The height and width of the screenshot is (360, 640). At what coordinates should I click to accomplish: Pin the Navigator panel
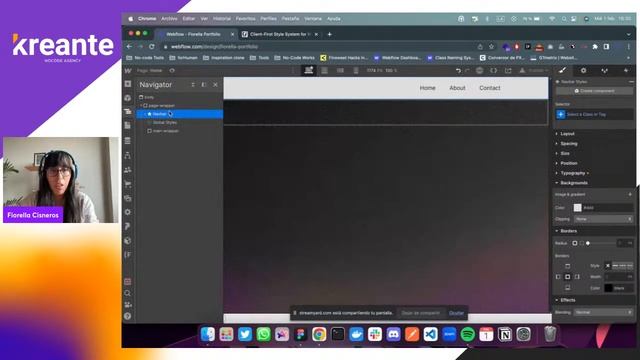point(204,84)
